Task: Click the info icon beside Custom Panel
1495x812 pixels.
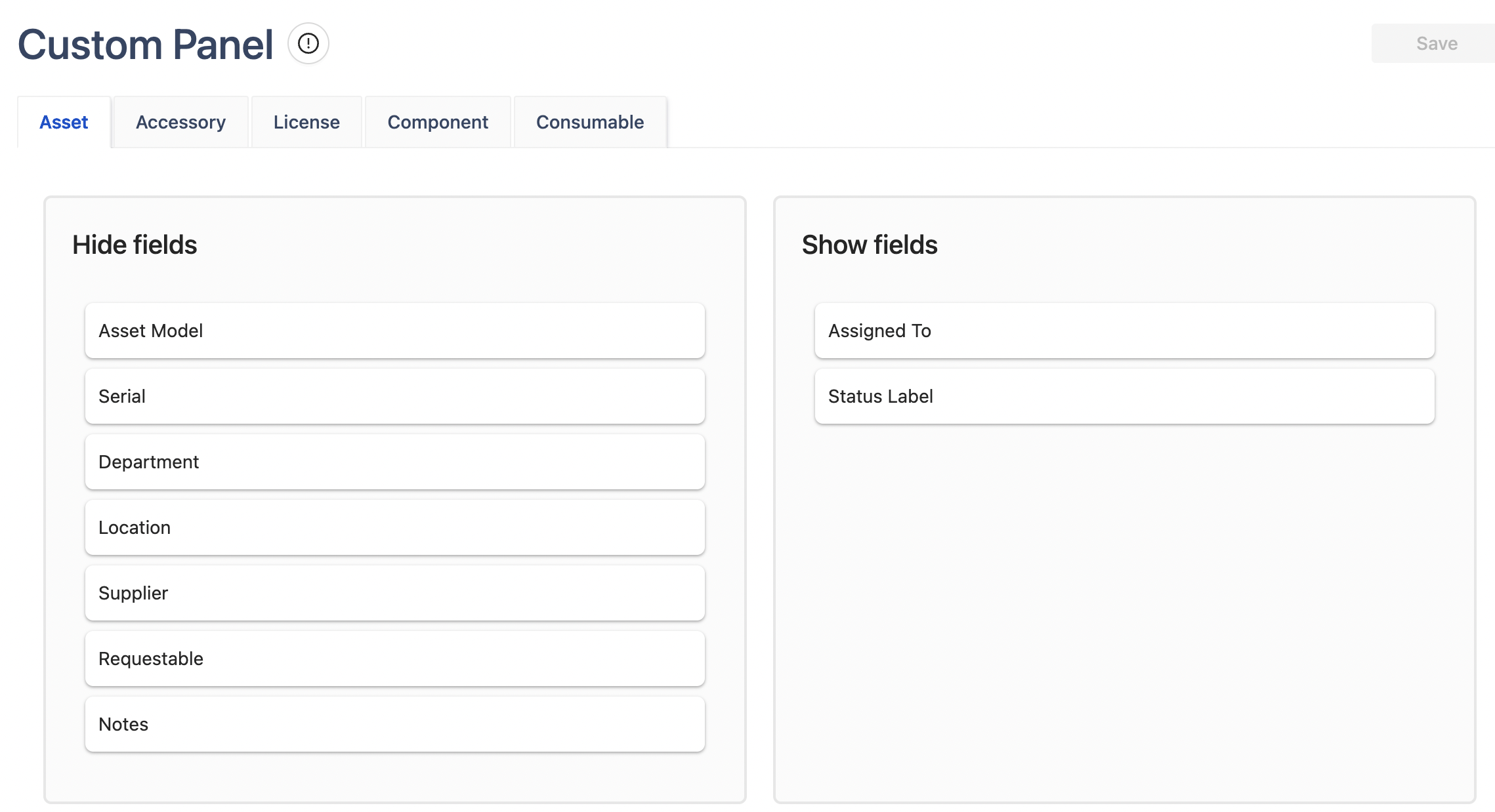Action: click(308, 43)
